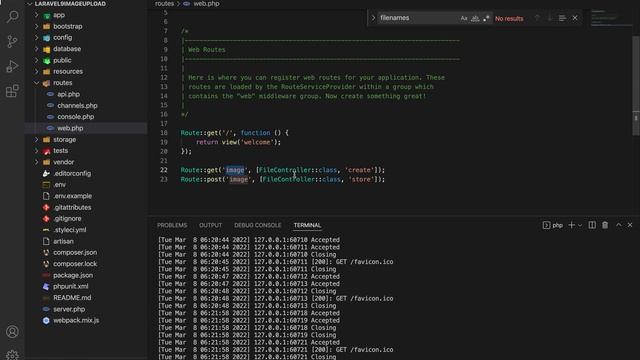The height and width of the screenshot is (360, 640).
Task: Kill terminal with trash icon
Action: (x=605, y=225)
